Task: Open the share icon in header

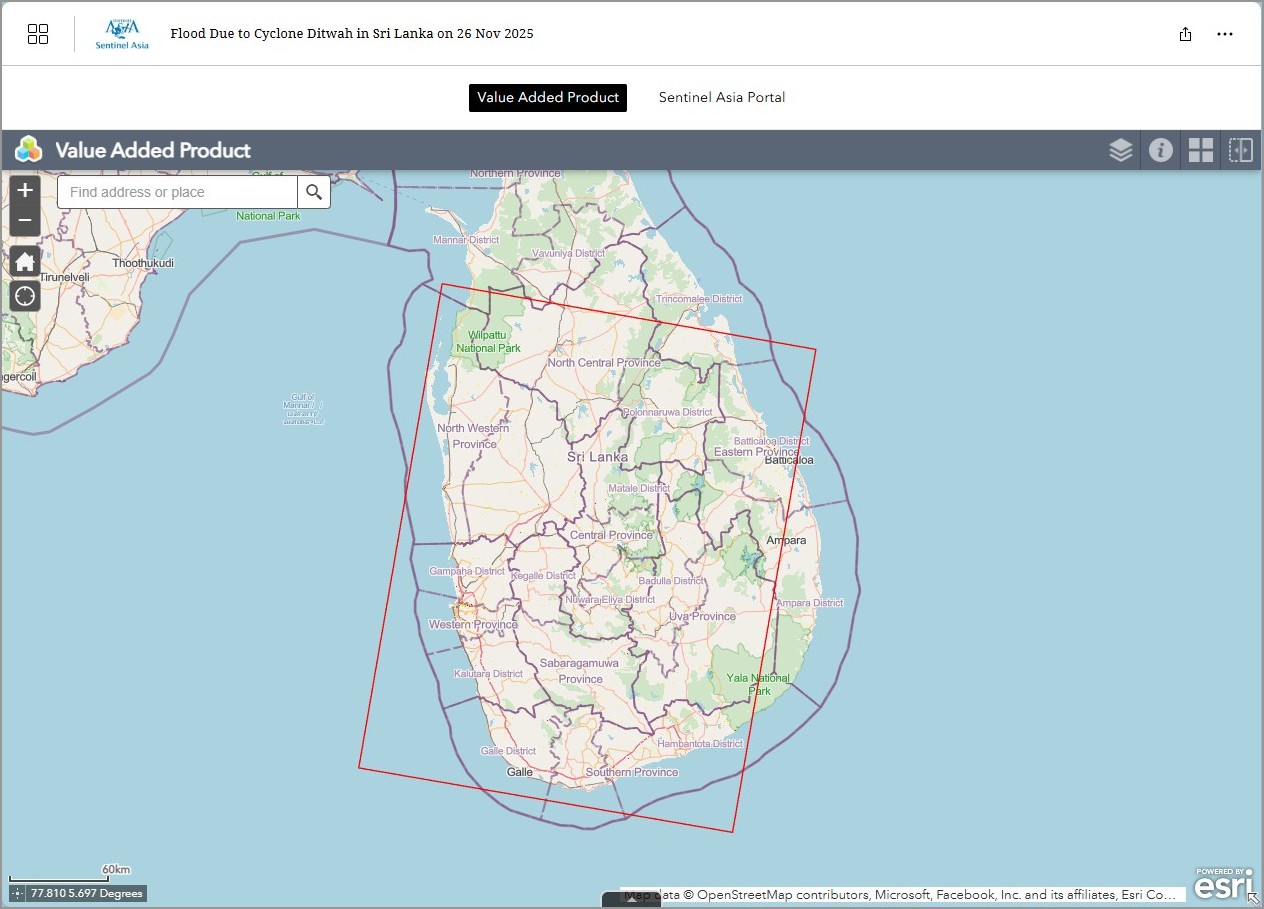Action: point(1185,34)
